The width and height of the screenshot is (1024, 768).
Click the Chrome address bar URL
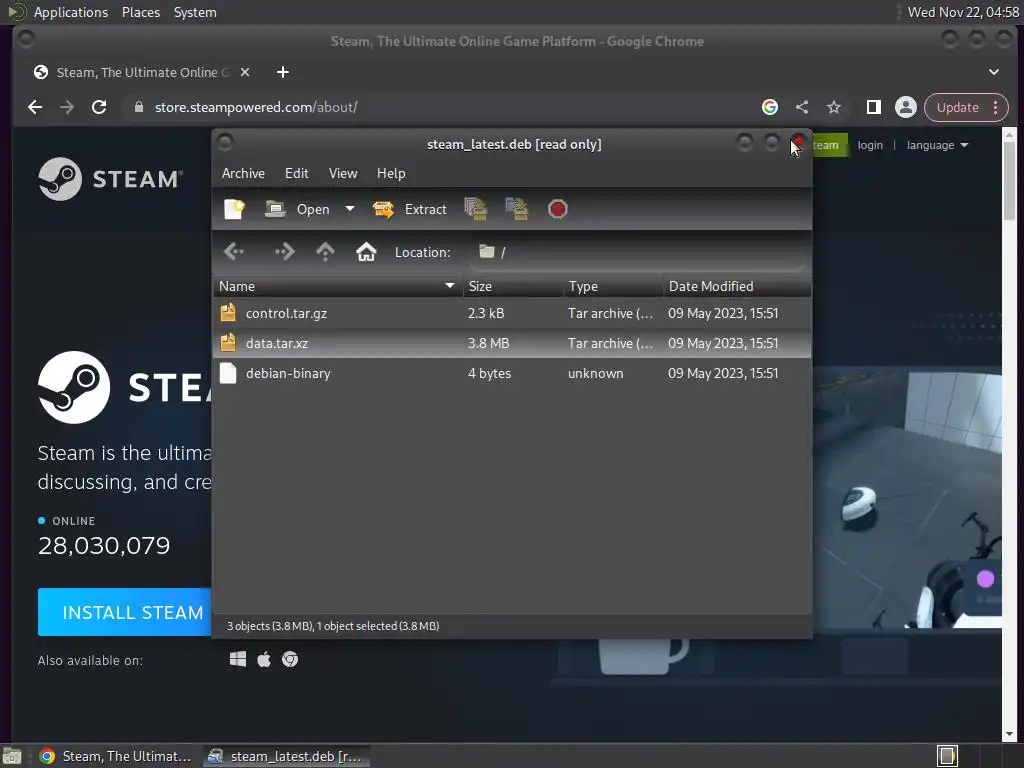click(256, 107)
